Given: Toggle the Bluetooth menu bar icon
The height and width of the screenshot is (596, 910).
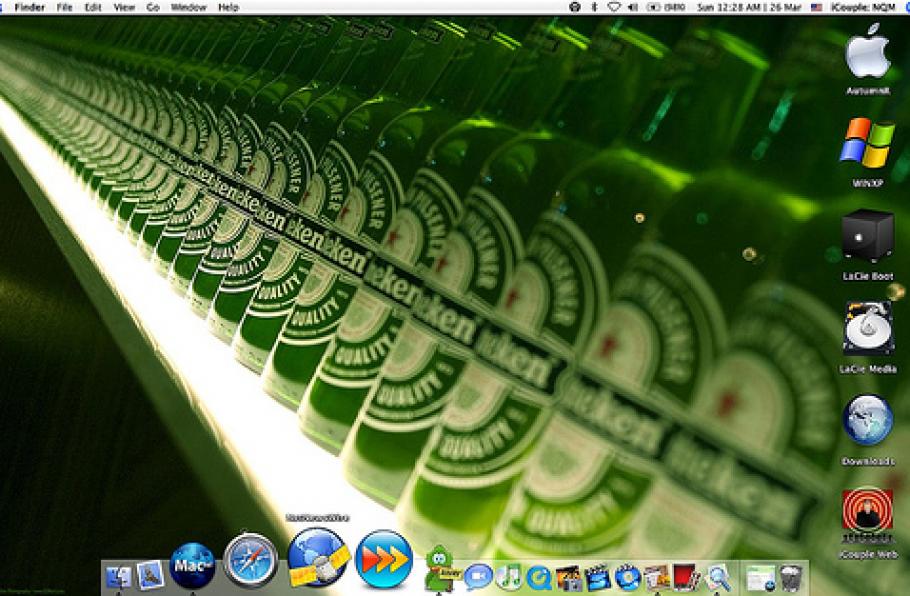Looking at the screenshot, I should [594, 7].
